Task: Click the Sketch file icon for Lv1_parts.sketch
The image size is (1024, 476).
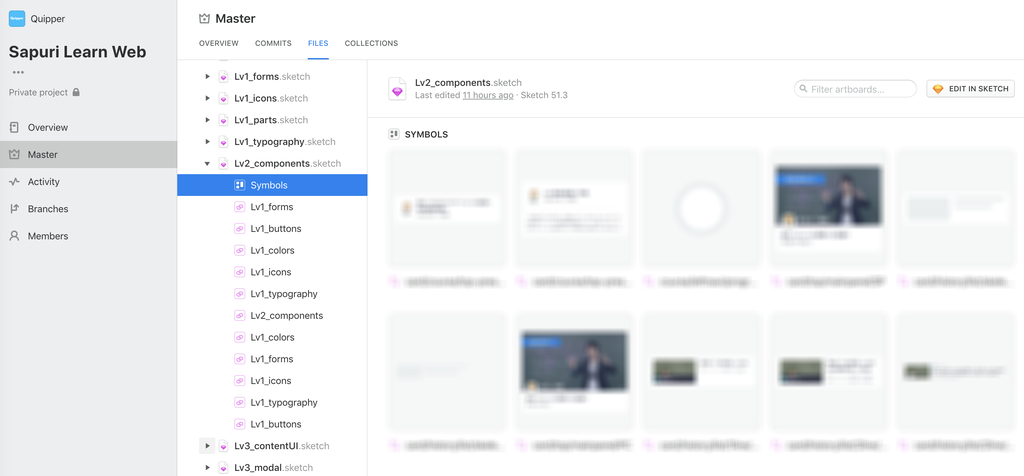Action: (223, 120)
